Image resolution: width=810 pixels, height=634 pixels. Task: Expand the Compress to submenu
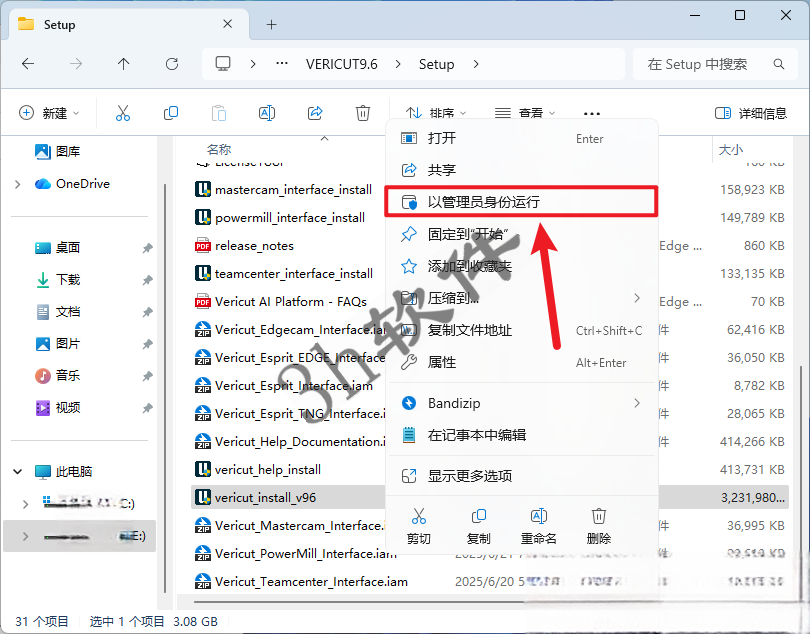click(x=637, y=298)
